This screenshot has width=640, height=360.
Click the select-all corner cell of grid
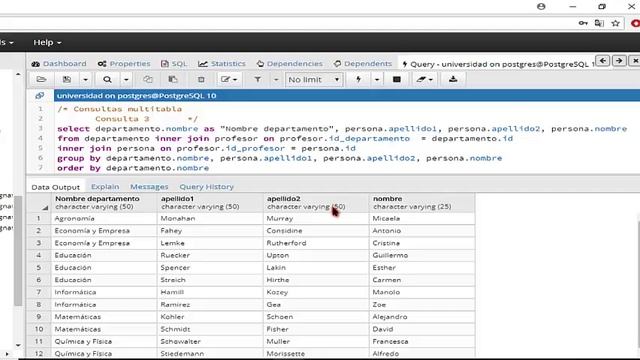pyautogui.click(x=39, y=202)
